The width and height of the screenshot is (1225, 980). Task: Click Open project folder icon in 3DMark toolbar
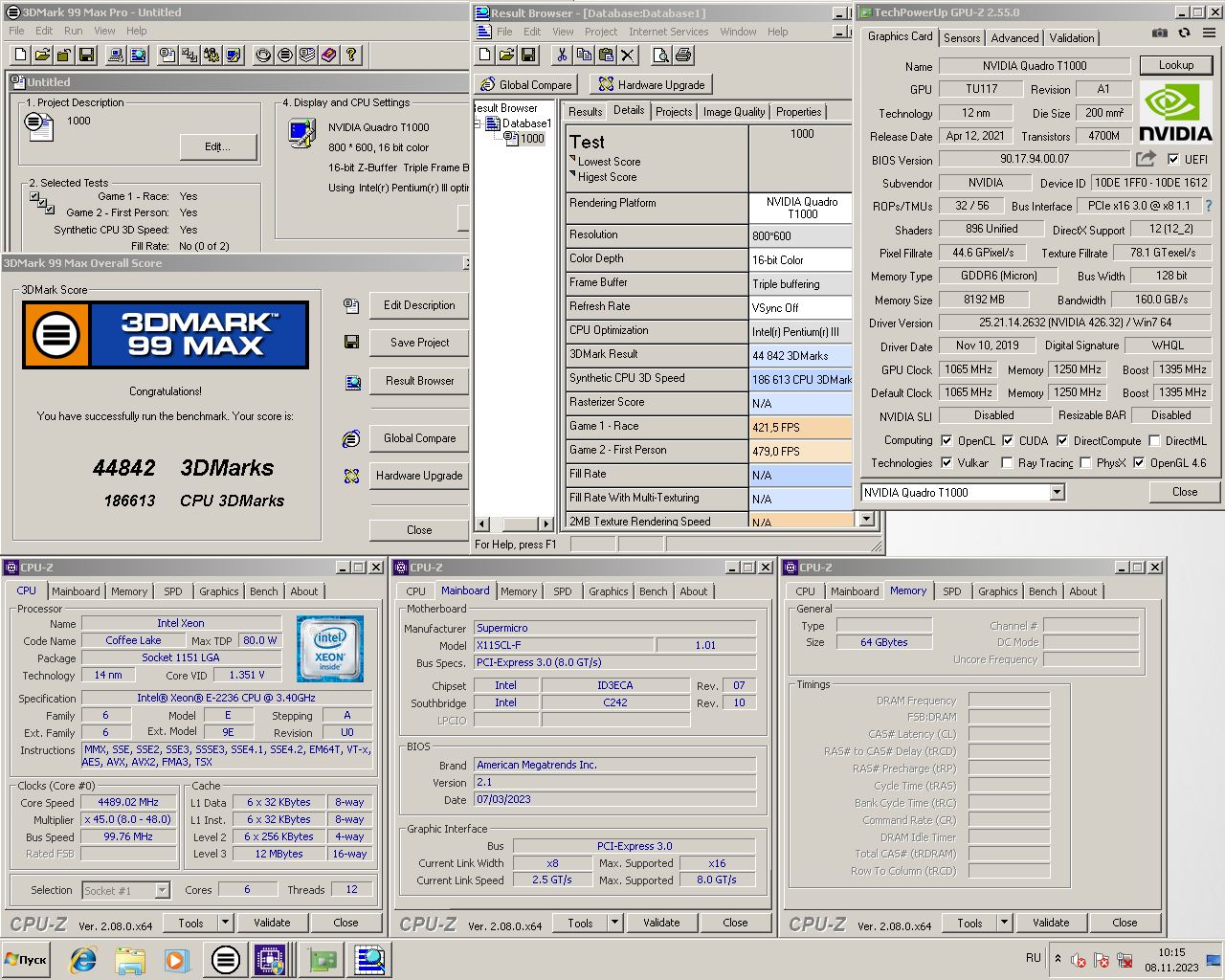42,56
